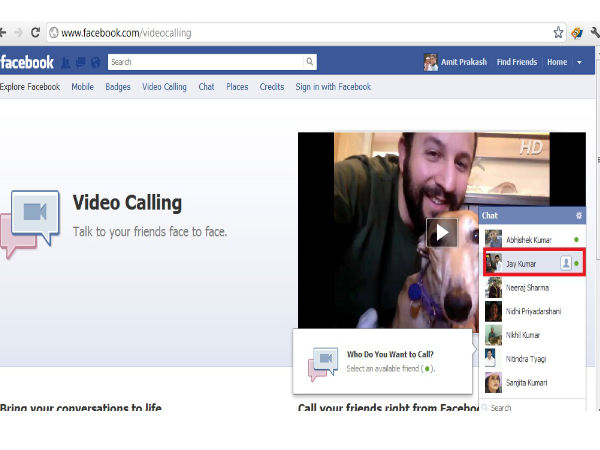Screen dimensions: 600x450
Task: Open the Badges tab
Action: (x=118, y=87)
